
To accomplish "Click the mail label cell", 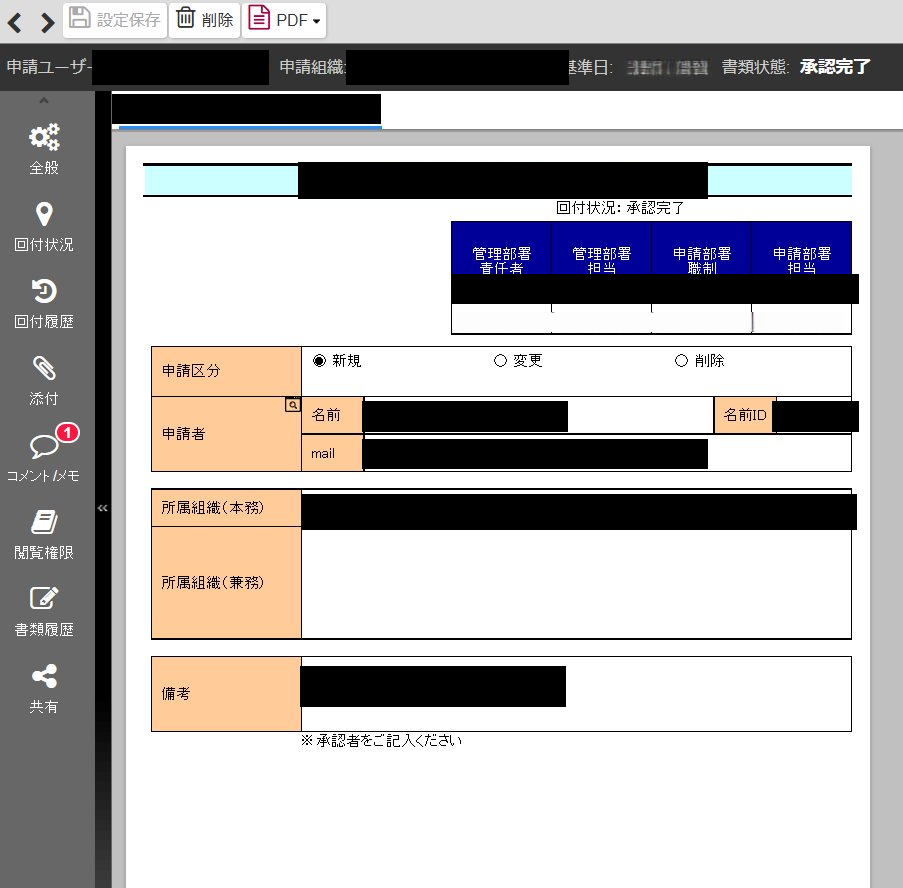I will [332, 454].
